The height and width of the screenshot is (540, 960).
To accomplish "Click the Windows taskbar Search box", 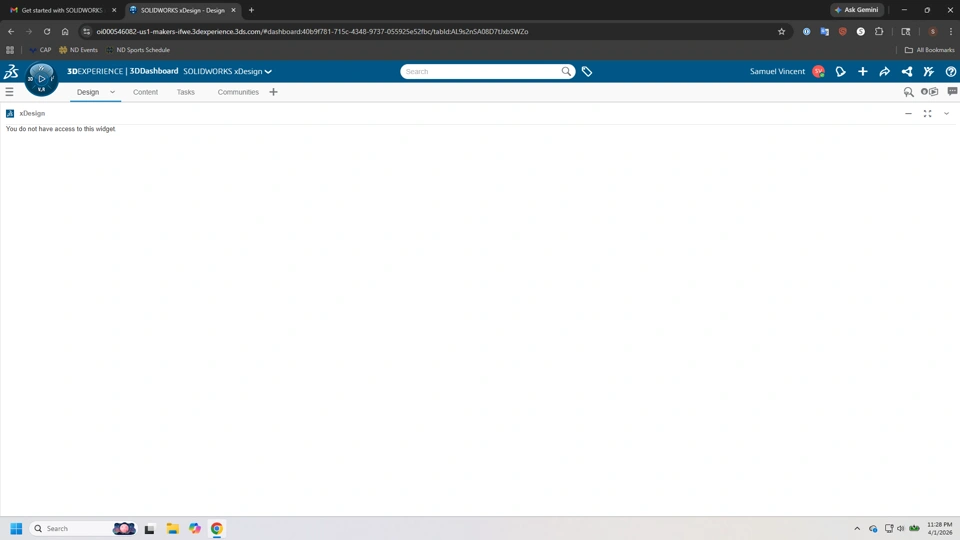I will (83, 528).
